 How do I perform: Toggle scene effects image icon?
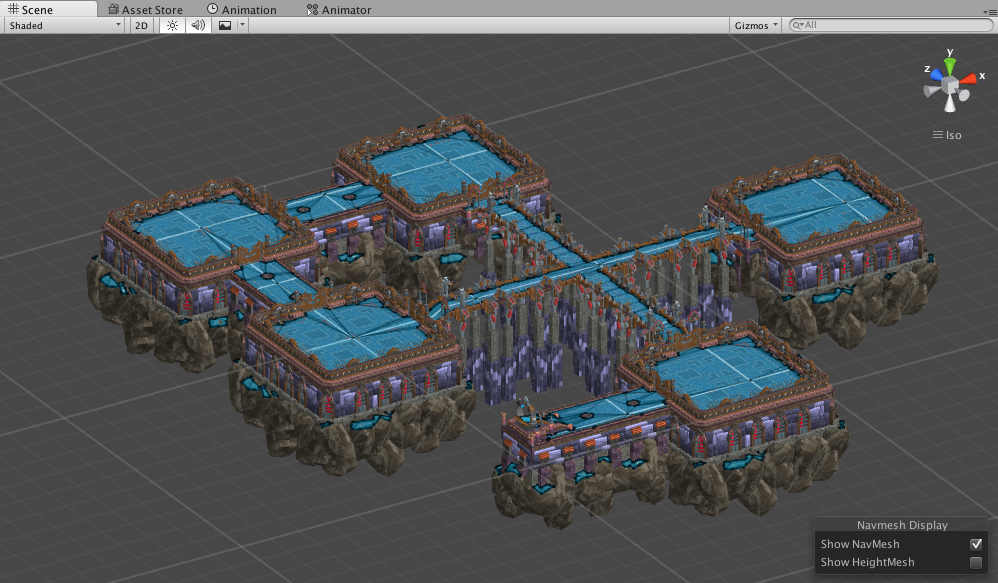(225, 25)
